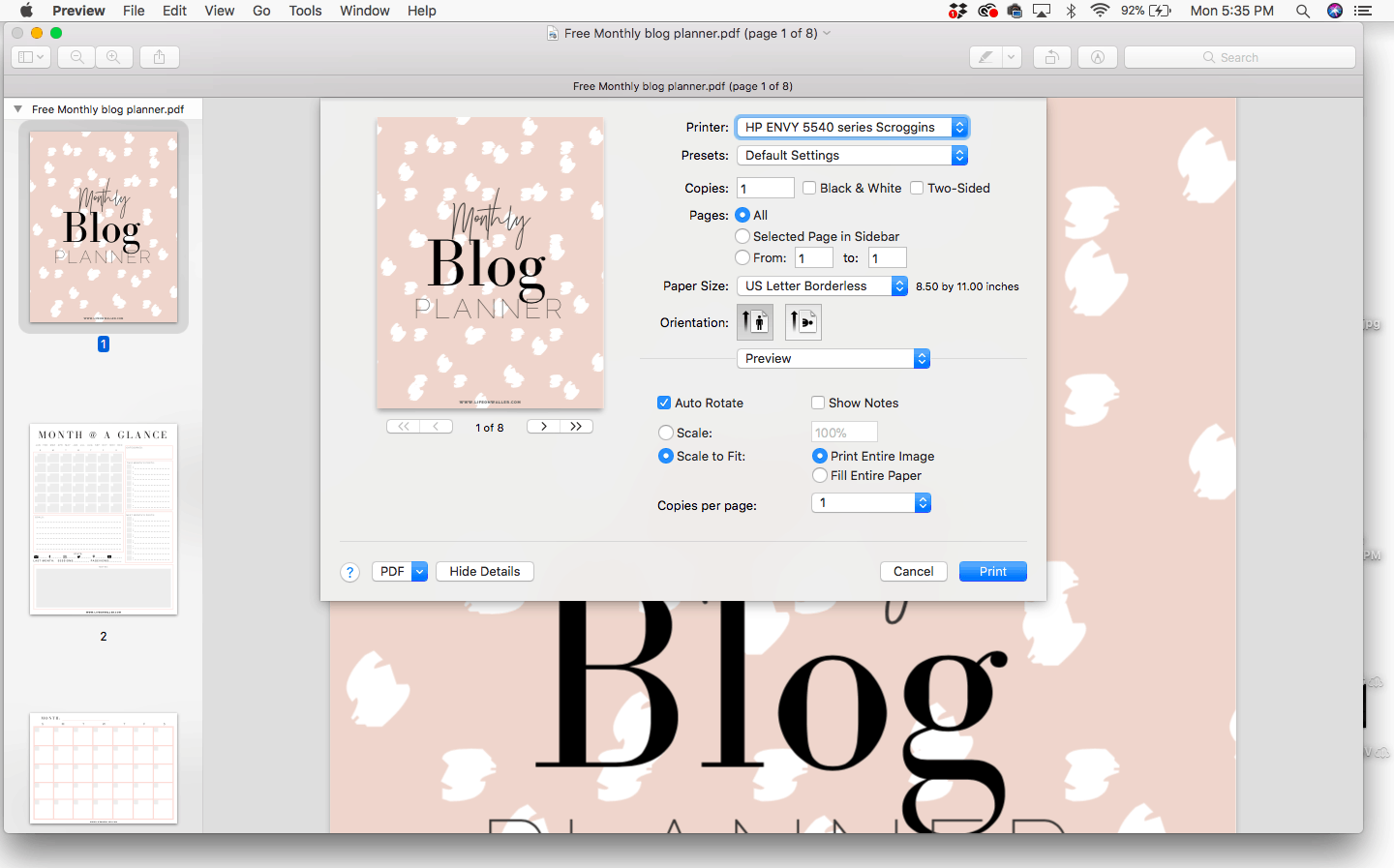Select landscape orientation icon

coord(803,322)
